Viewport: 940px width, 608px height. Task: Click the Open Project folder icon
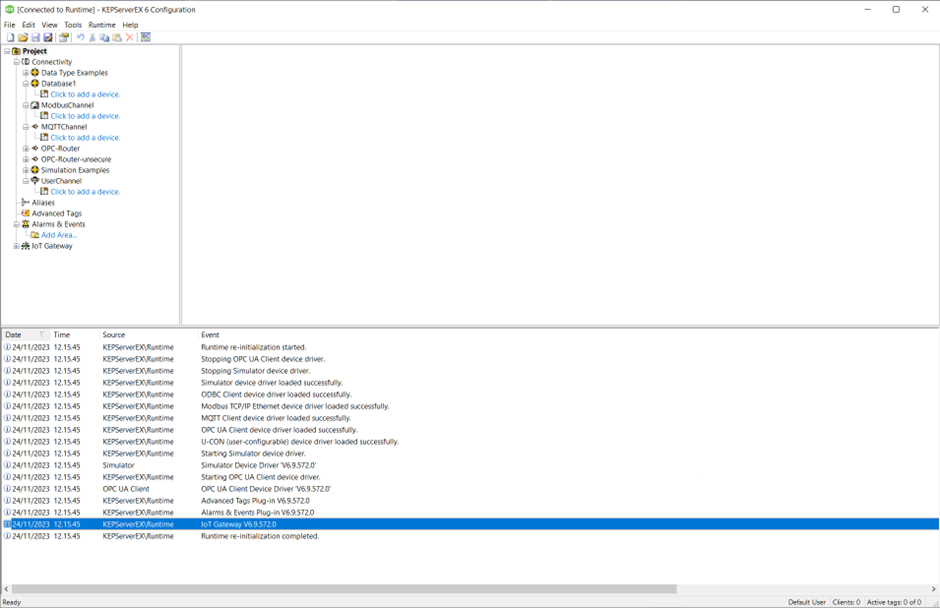23,37
